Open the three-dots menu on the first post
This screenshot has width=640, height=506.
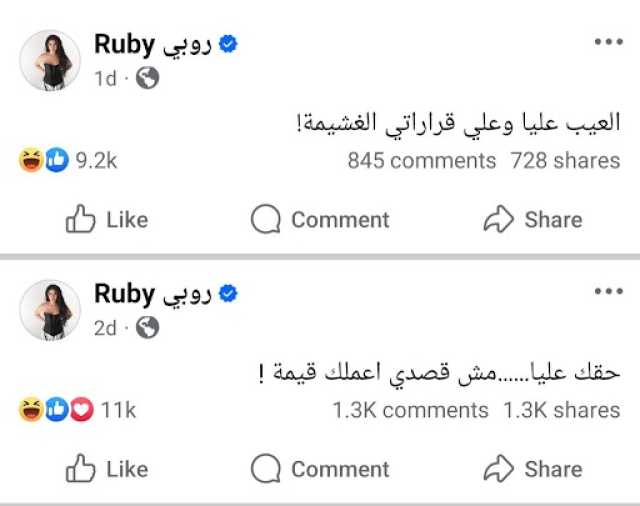608,42
